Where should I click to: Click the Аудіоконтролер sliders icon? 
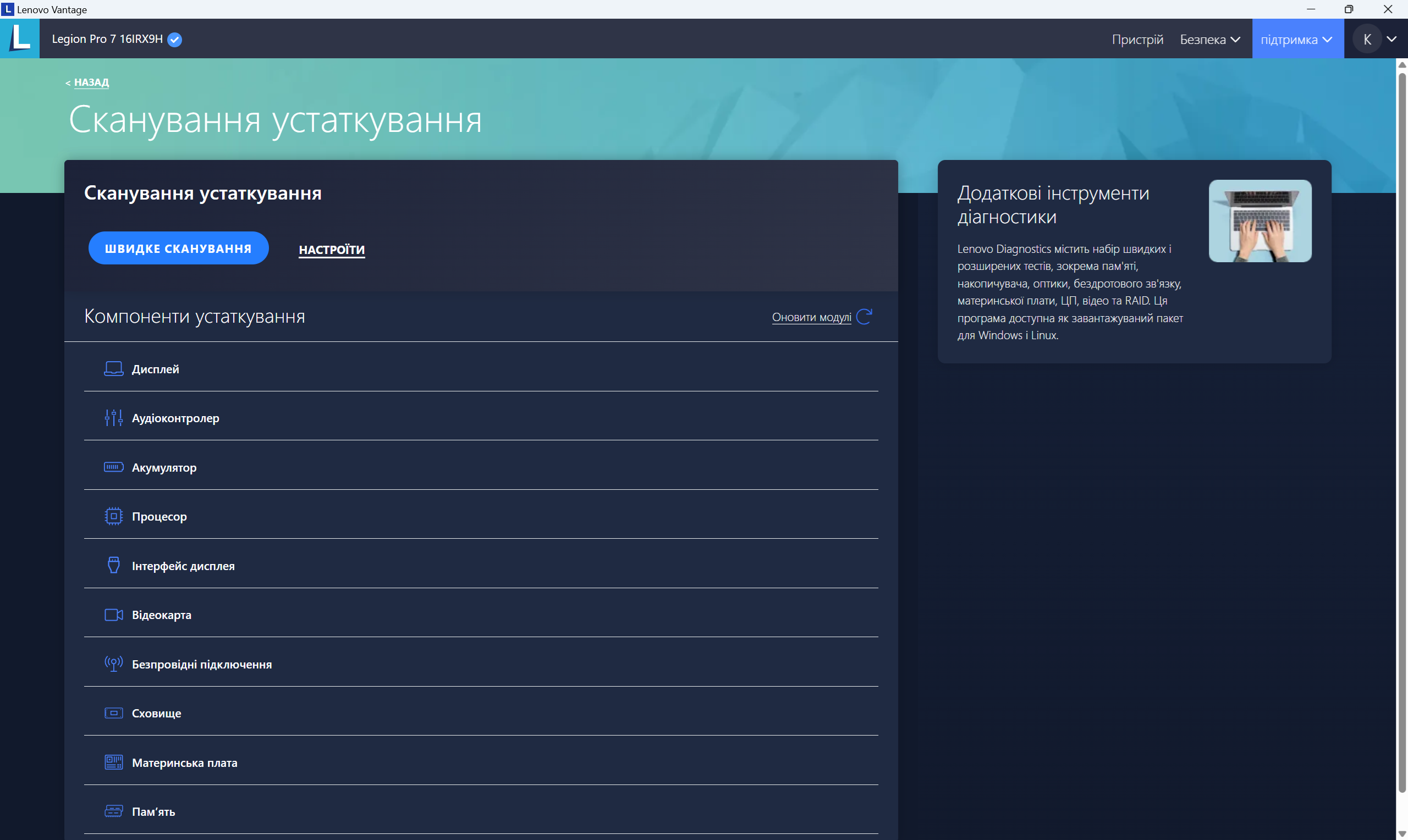click(114, 418)
